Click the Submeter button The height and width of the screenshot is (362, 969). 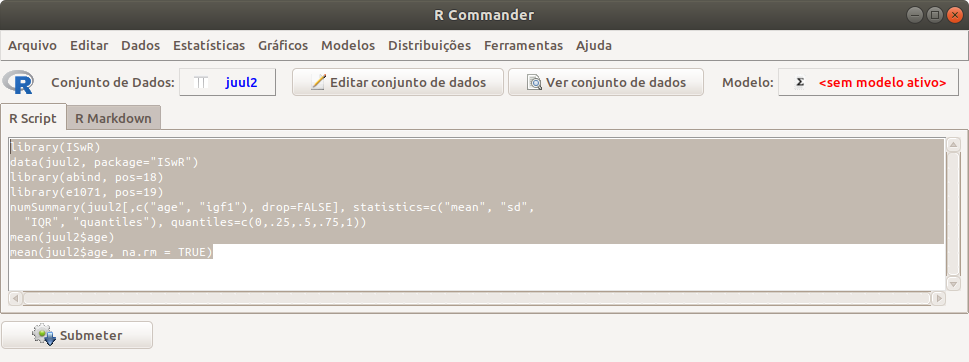click(77, 335)
